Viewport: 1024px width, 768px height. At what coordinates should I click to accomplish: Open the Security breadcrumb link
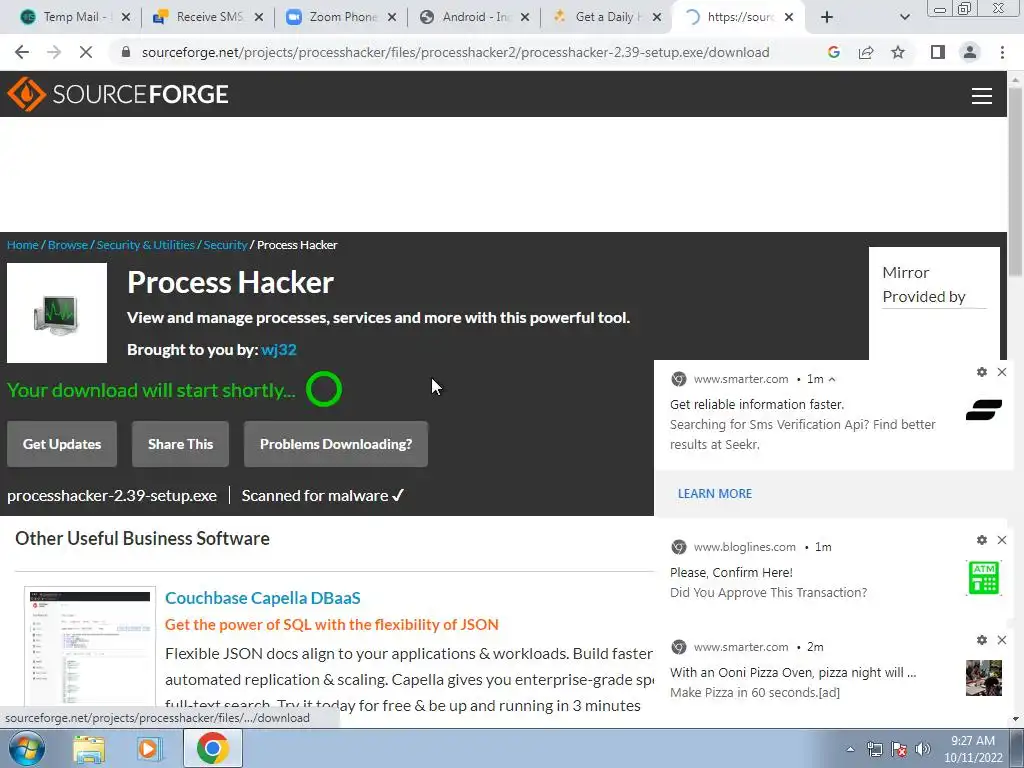point(225,245)
